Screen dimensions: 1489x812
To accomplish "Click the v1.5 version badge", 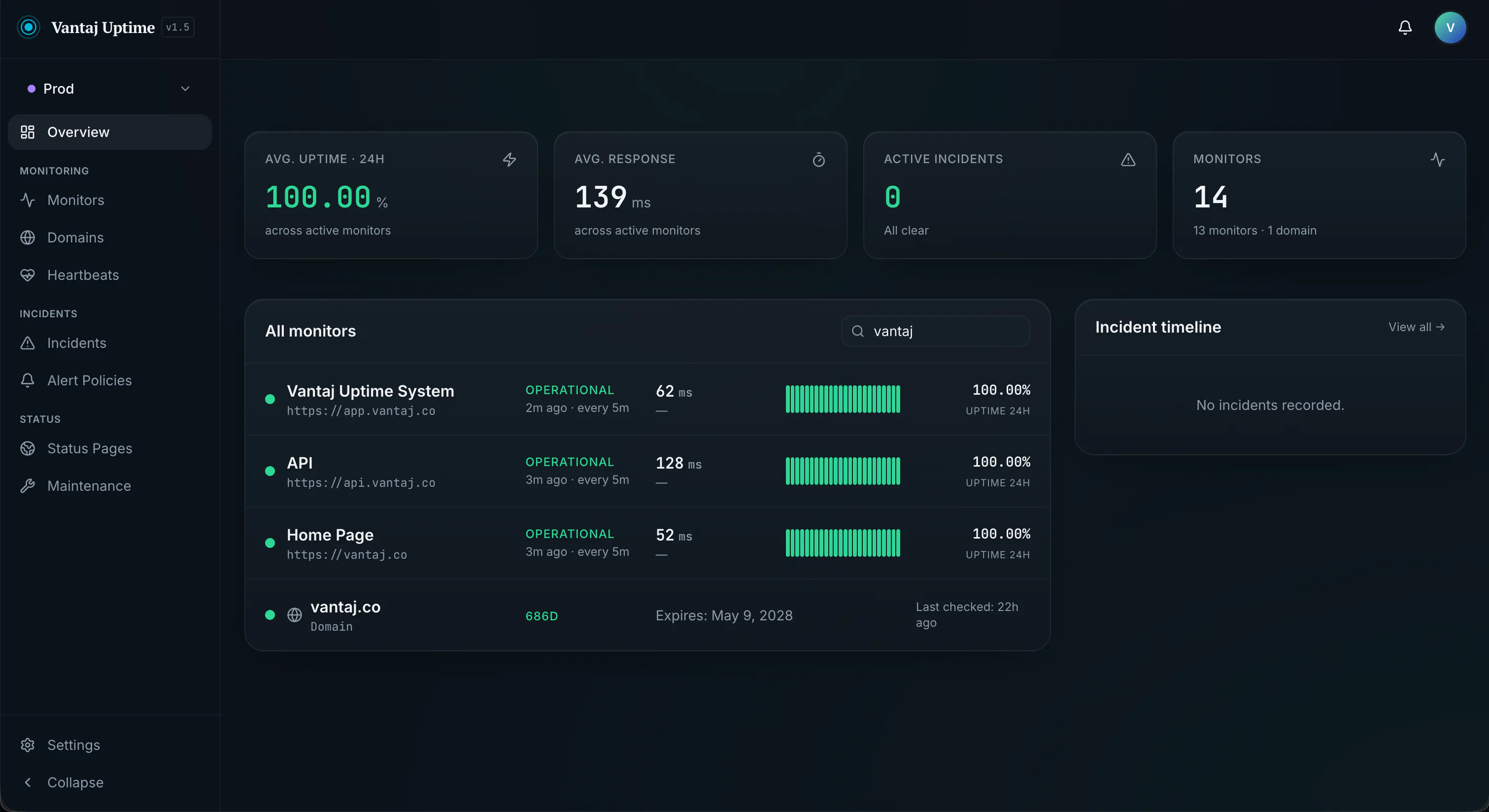I will click(177, 27).
